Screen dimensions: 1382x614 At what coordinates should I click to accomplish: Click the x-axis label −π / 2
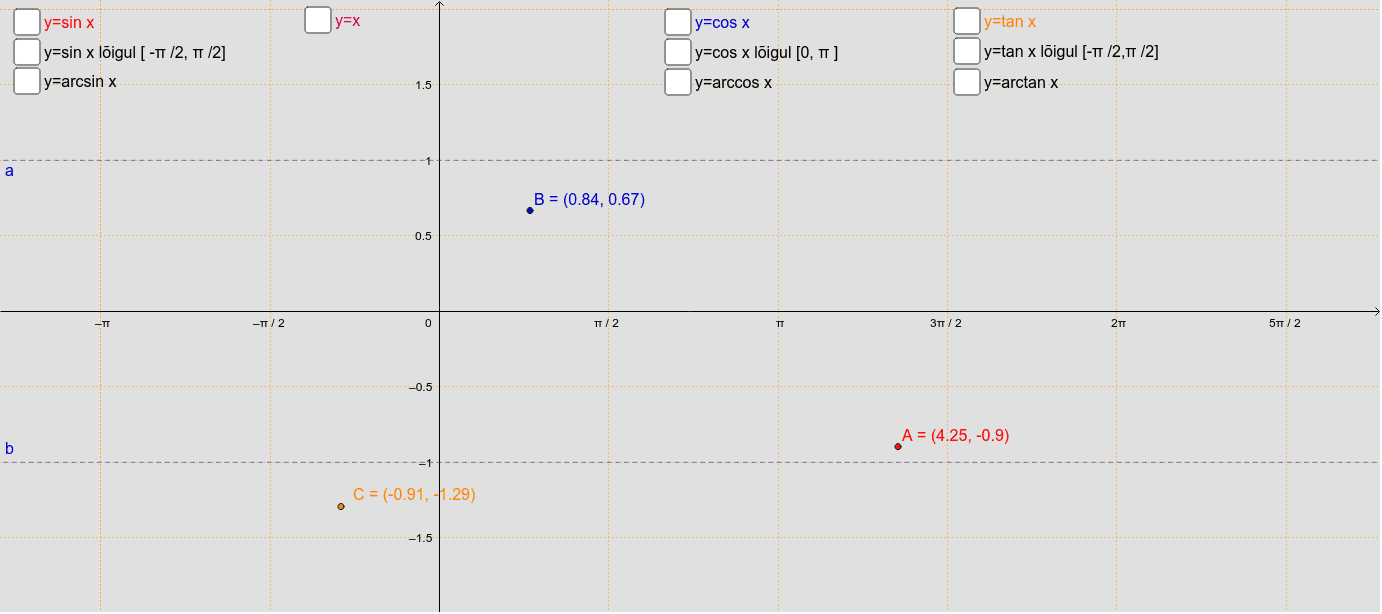pyautogui.click(x=268, y=323)
